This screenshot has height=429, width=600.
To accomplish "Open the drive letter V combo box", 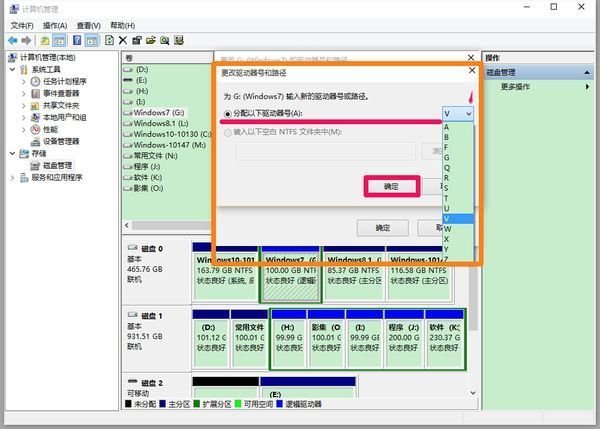I will [x=458, y=114].
